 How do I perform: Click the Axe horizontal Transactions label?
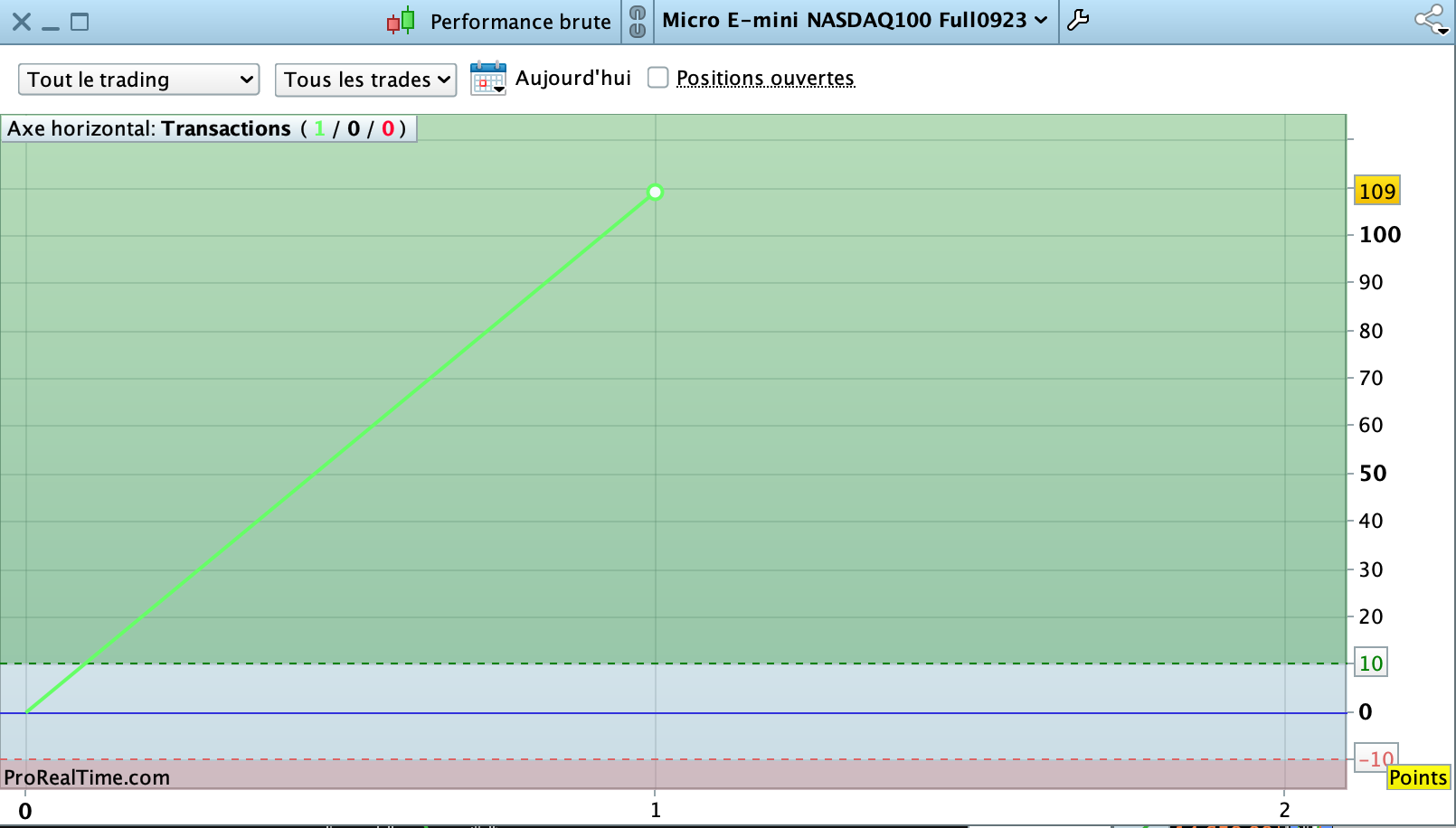(x=208, y=128)
